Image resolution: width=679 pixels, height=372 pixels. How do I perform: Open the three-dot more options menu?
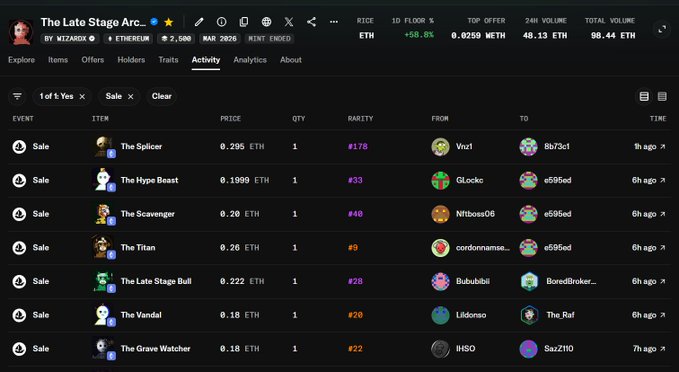pyautogui.click(x=334, y=22)
